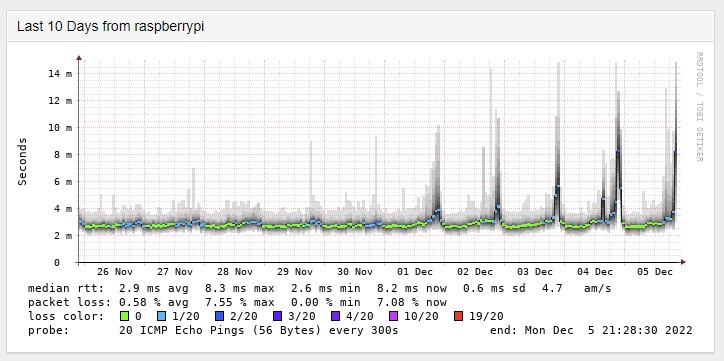Image resolution: width=724 pixels, height=361 pixels.
Task: Click the 01 Dec date label
Action: [415, 272]
